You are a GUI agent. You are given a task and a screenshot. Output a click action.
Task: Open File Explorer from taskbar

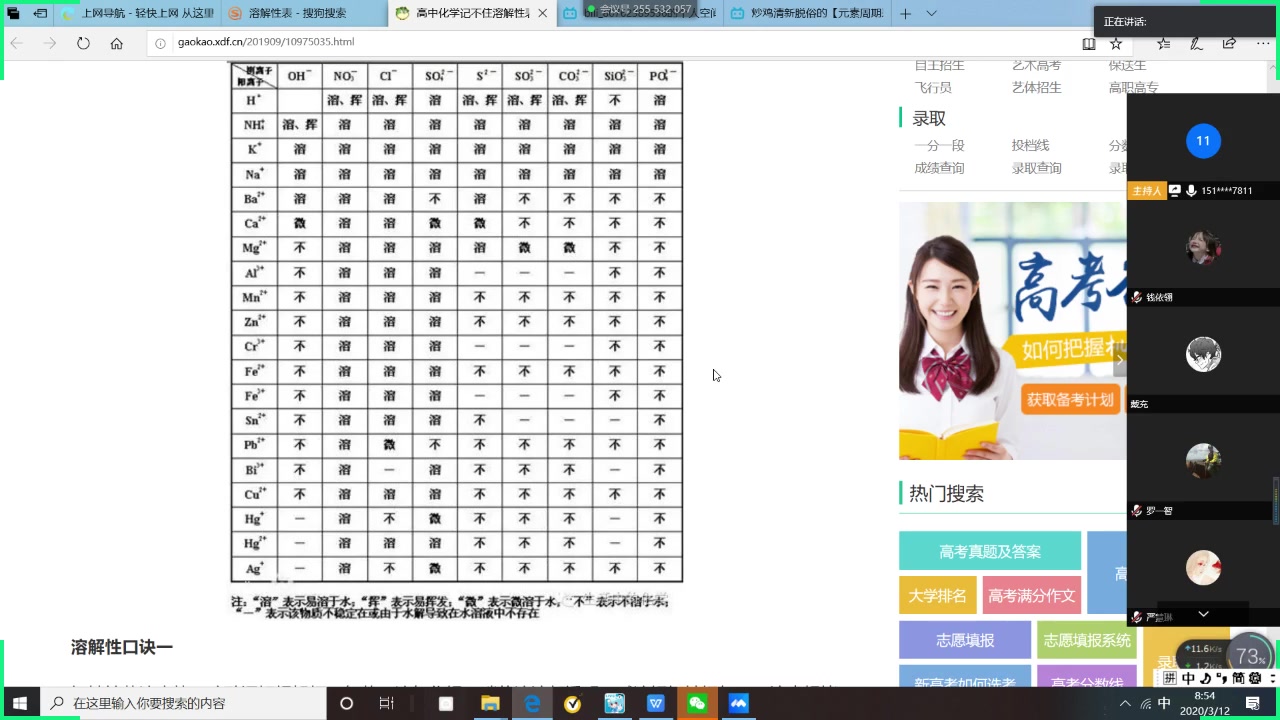point(490,704)
